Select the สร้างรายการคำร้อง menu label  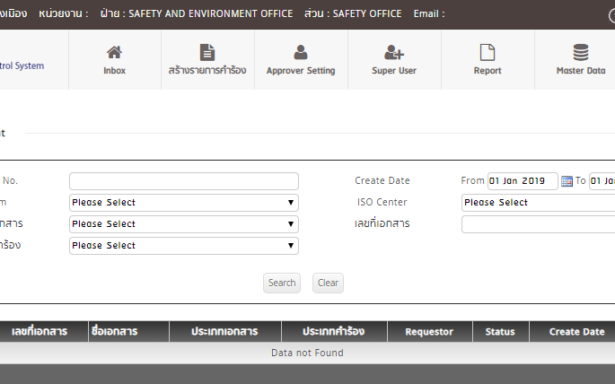click(207, 70)
